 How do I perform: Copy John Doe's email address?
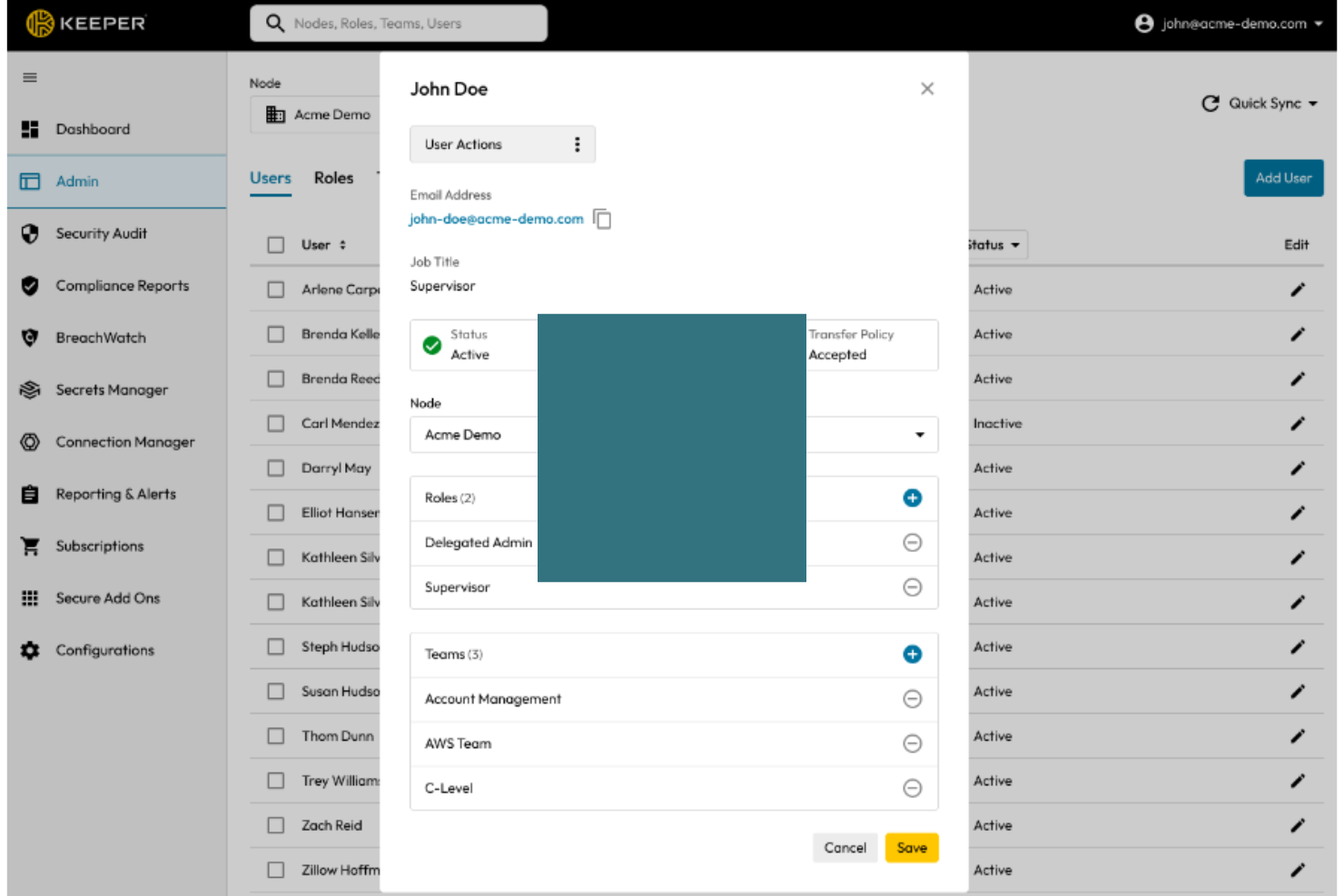(x=602, y=219)
